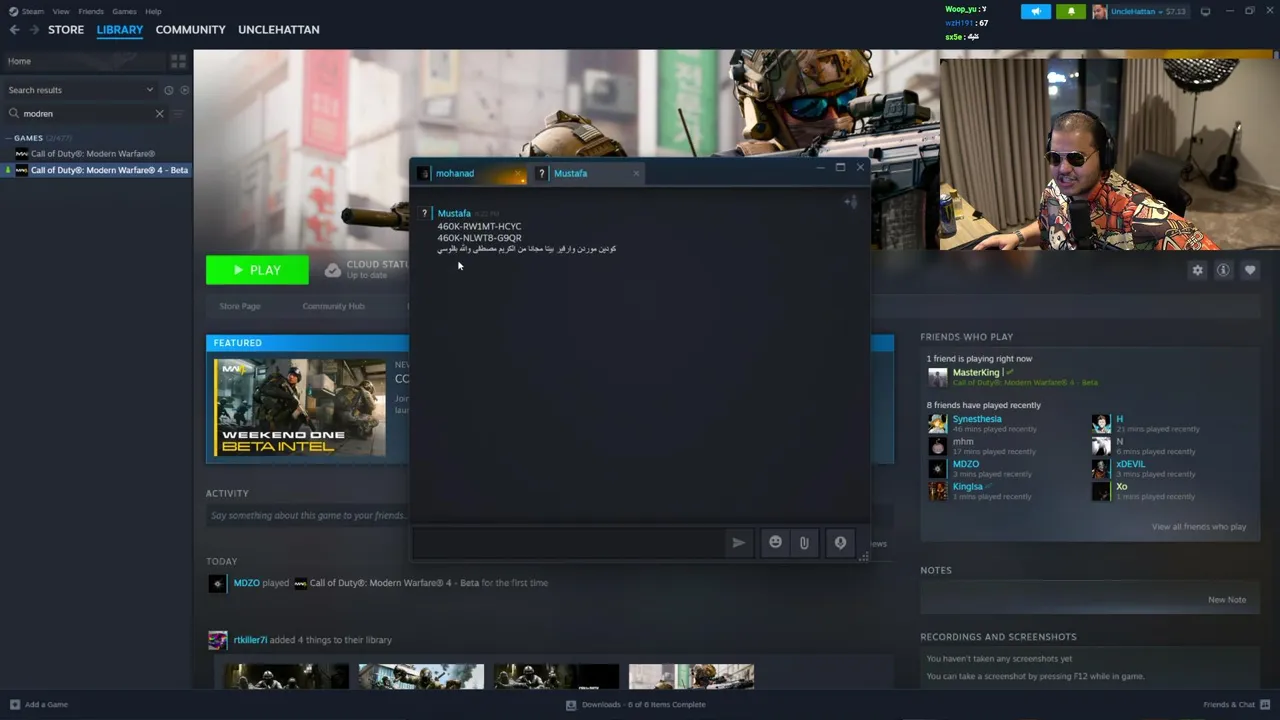Clear the 'modren' library search text
The height and width of the screenshot is (720, 1280).
[x=159, y=114]
